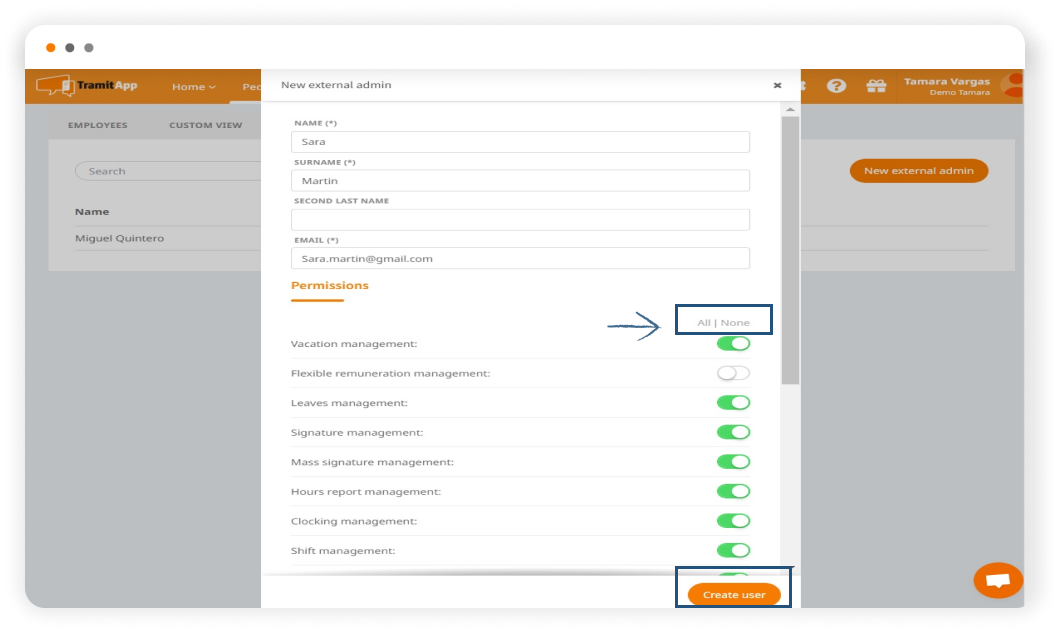The image size is (1061, 633).
Task: Click the gift icon in header
Action: click(876, 86)
